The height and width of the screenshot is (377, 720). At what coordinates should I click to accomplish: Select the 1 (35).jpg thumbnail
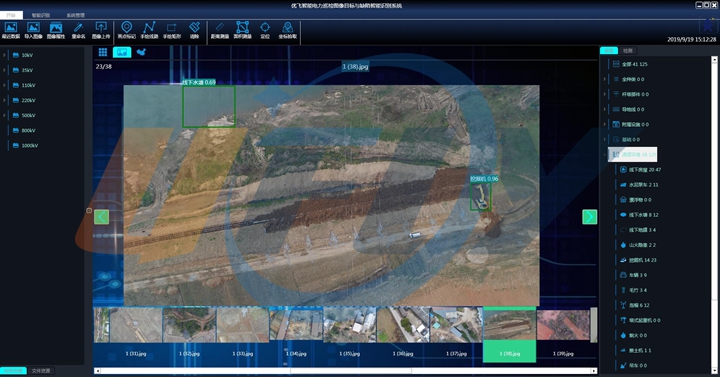click(x=349, y=334)
